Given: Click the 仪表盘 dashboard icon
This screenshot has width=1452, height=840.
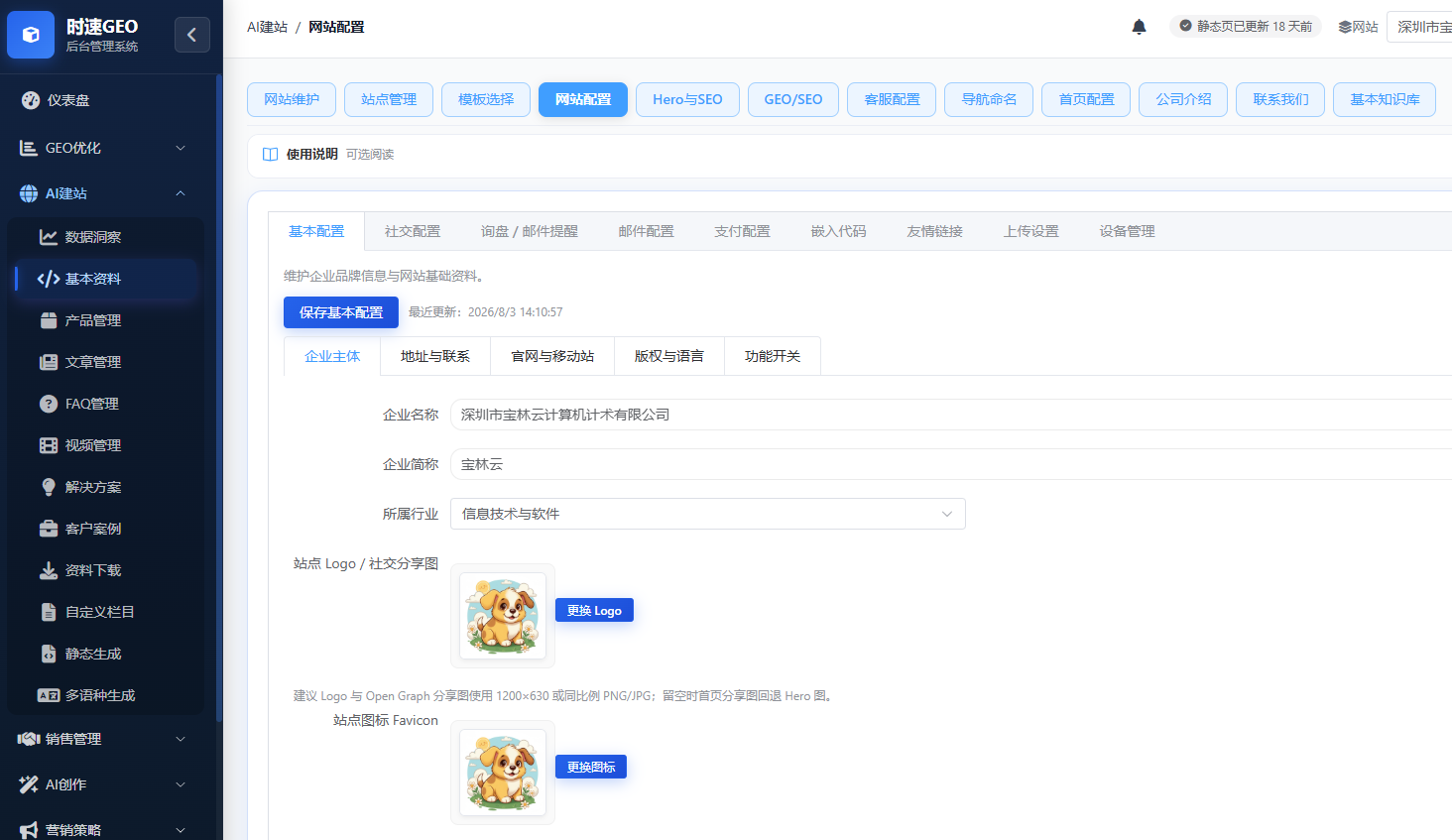Looking at the screenshot, I should point(31,100).
